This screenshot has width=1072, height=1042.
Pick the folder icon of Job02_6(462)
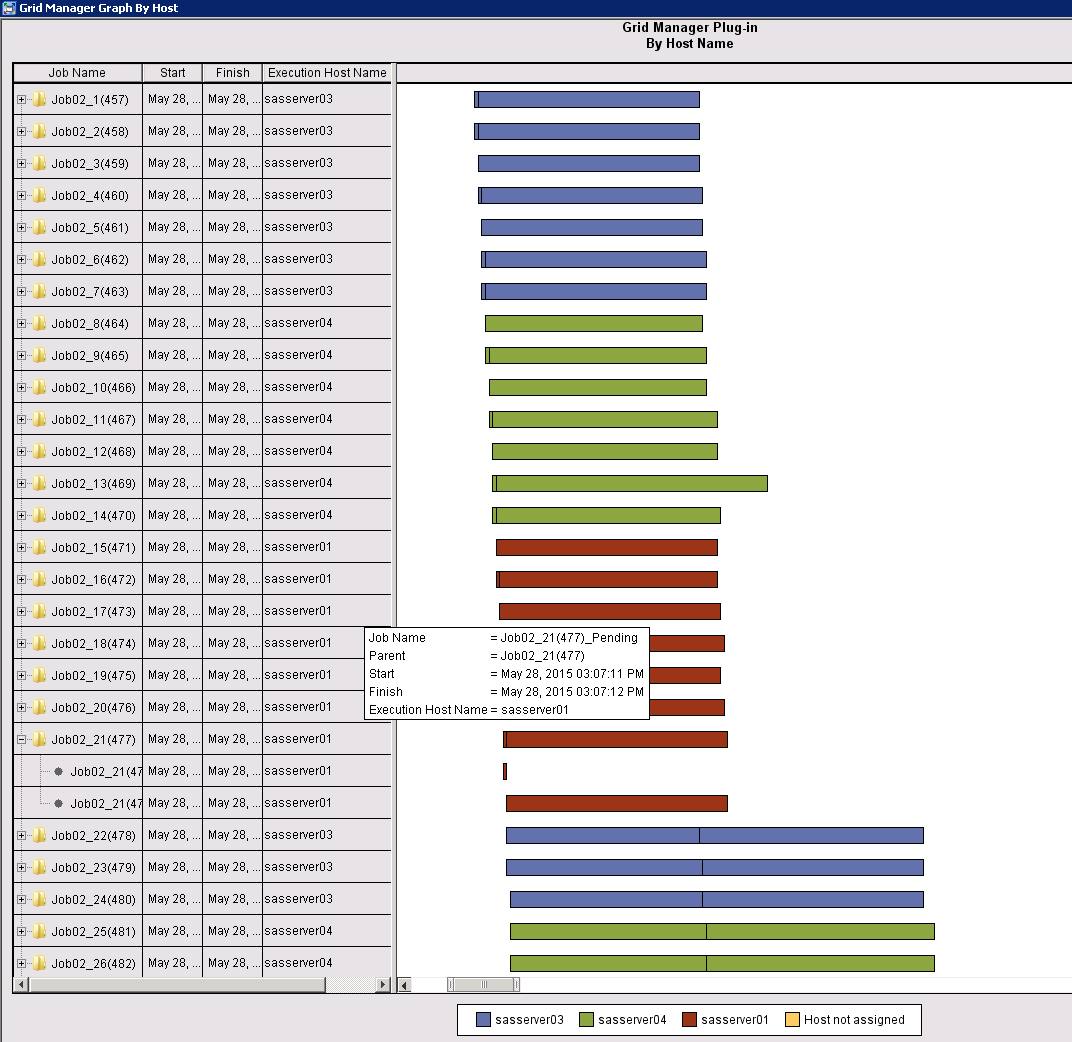click(x=40, y=259)
